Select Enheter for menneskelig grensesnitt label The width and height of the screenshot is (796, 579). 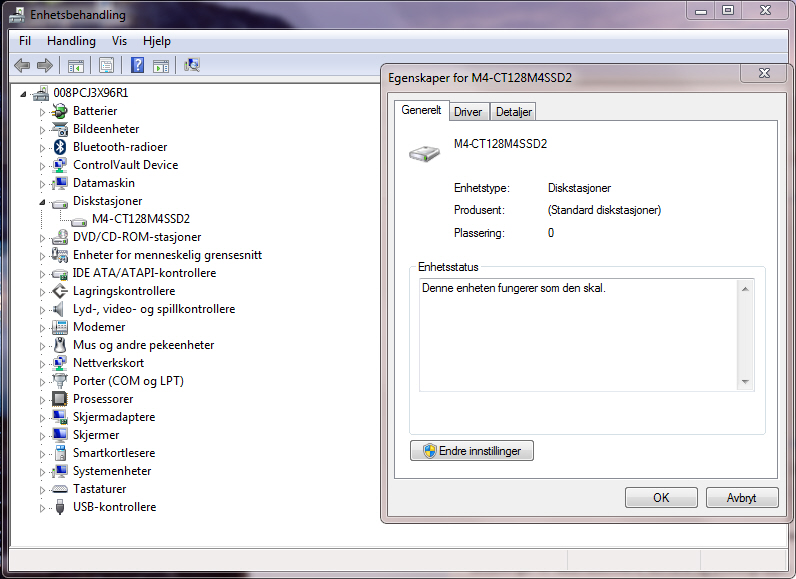168,255
